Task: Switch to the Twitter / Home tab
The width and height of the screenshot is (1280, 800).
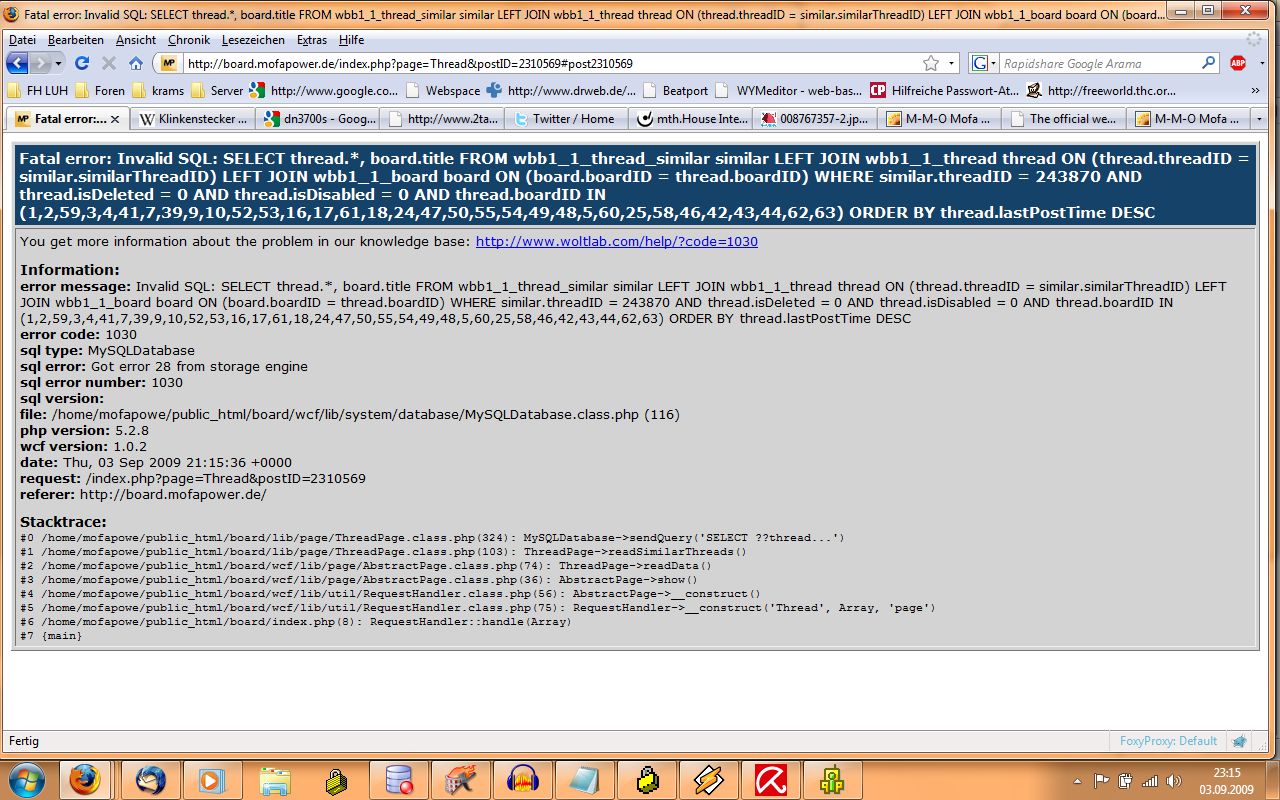Action: pos(566,119)
